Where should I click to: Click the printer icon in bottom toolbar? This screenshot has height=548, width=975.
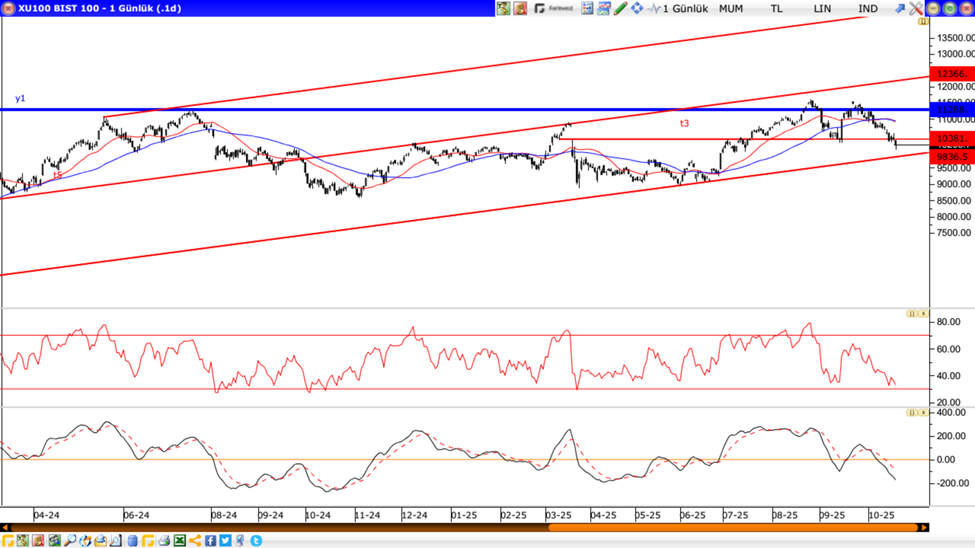(x=164, y=541)
